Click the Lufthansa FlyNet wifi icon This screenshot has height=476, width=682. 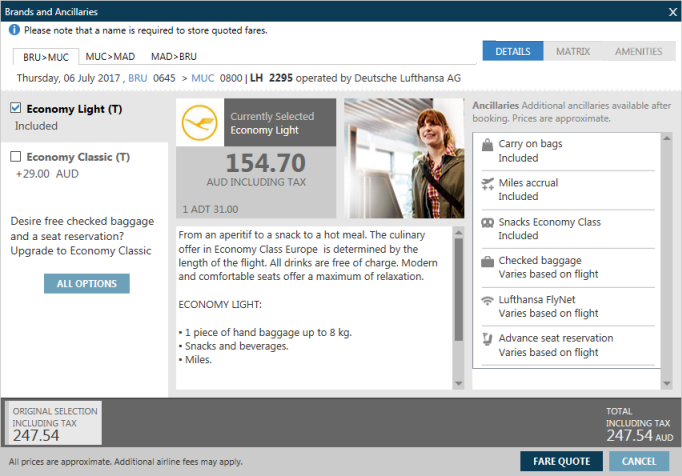pyautogui.click(x=487, y=301)
